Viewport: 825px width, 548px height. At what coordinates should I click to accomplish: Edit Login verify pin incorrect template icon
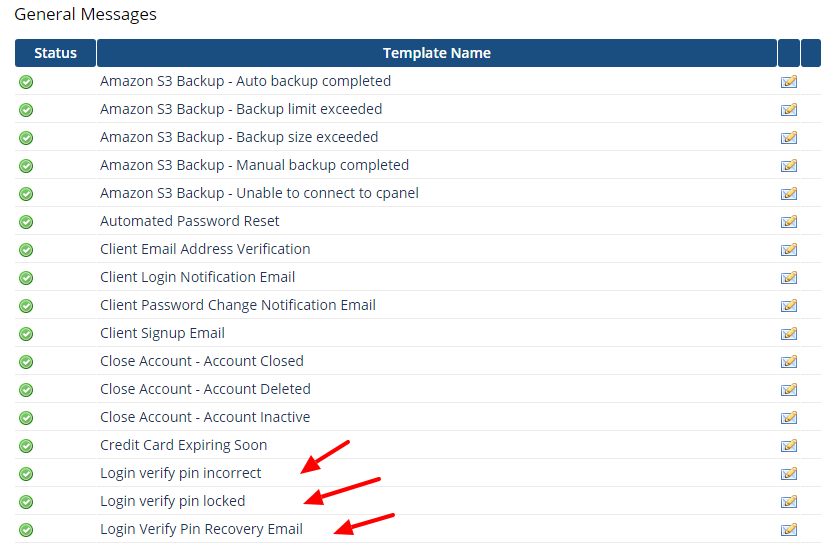coord(788,473)
